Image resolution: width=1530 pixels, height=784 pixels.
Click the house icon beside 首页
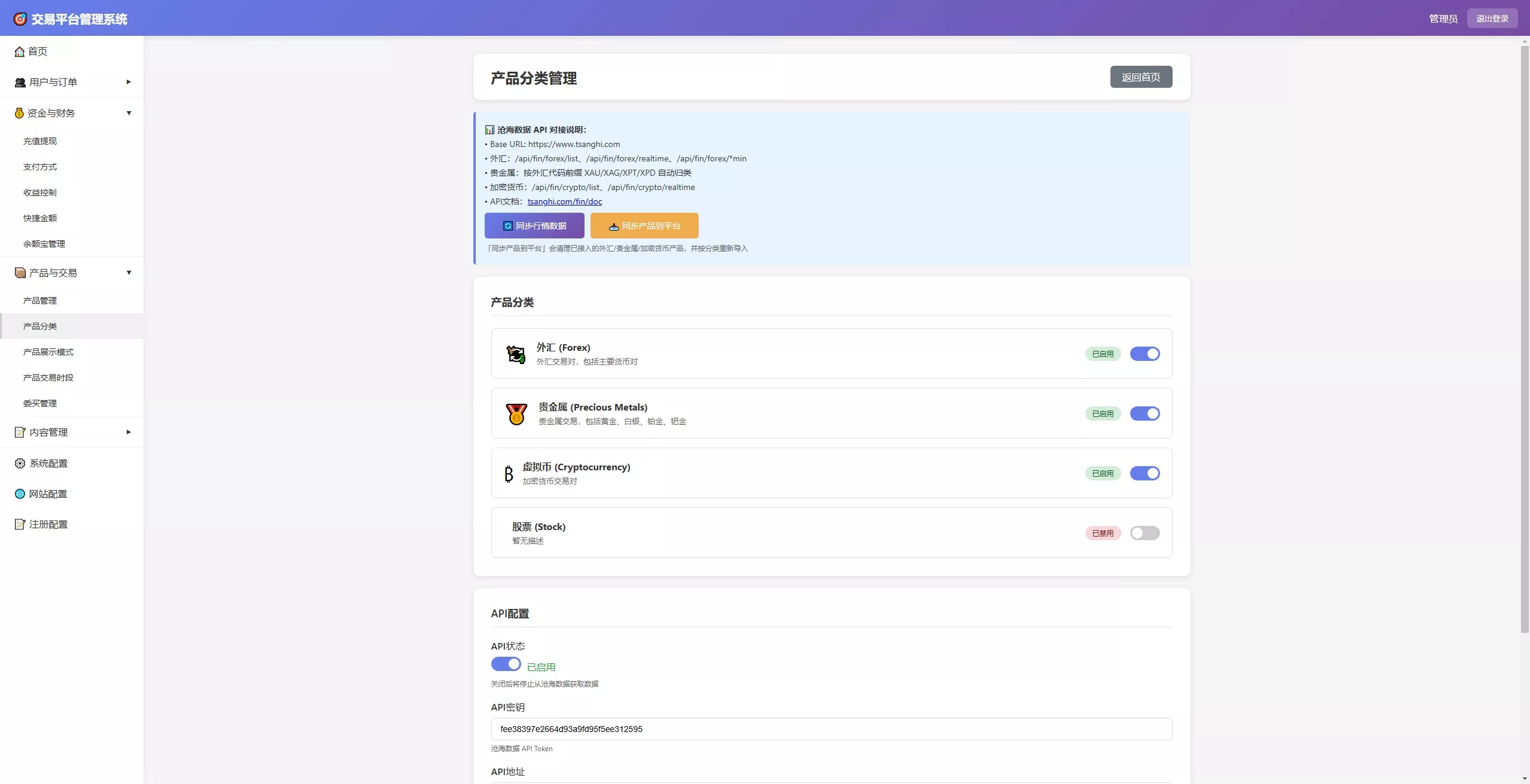point(20,51)
